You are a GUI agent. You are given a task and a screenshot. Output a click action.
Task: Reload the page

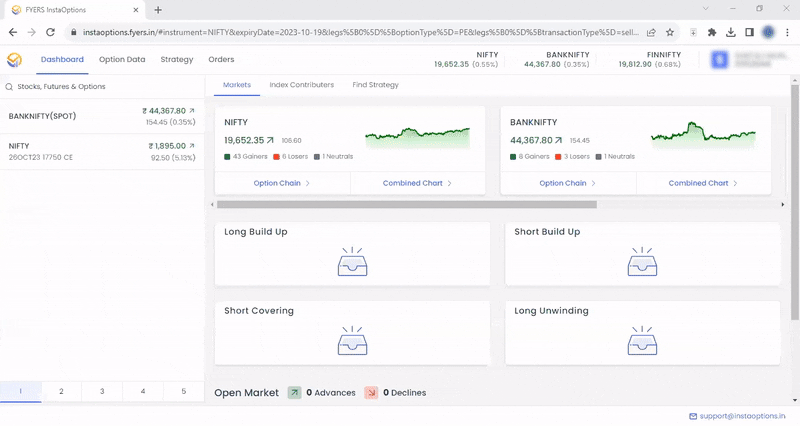coord(50,32)
